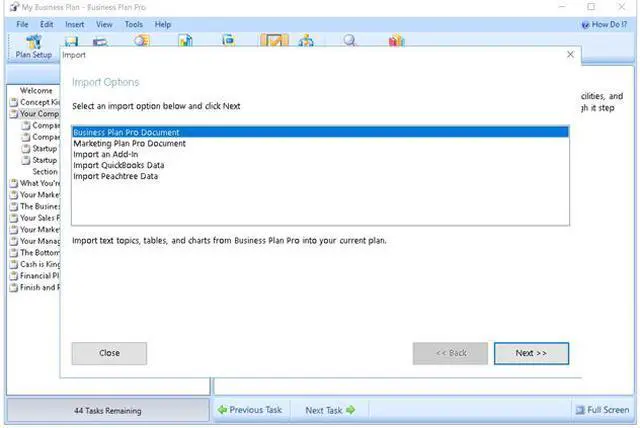
Task: Click the document icon beside Financial Pl
Action: (x=14, y=276)
